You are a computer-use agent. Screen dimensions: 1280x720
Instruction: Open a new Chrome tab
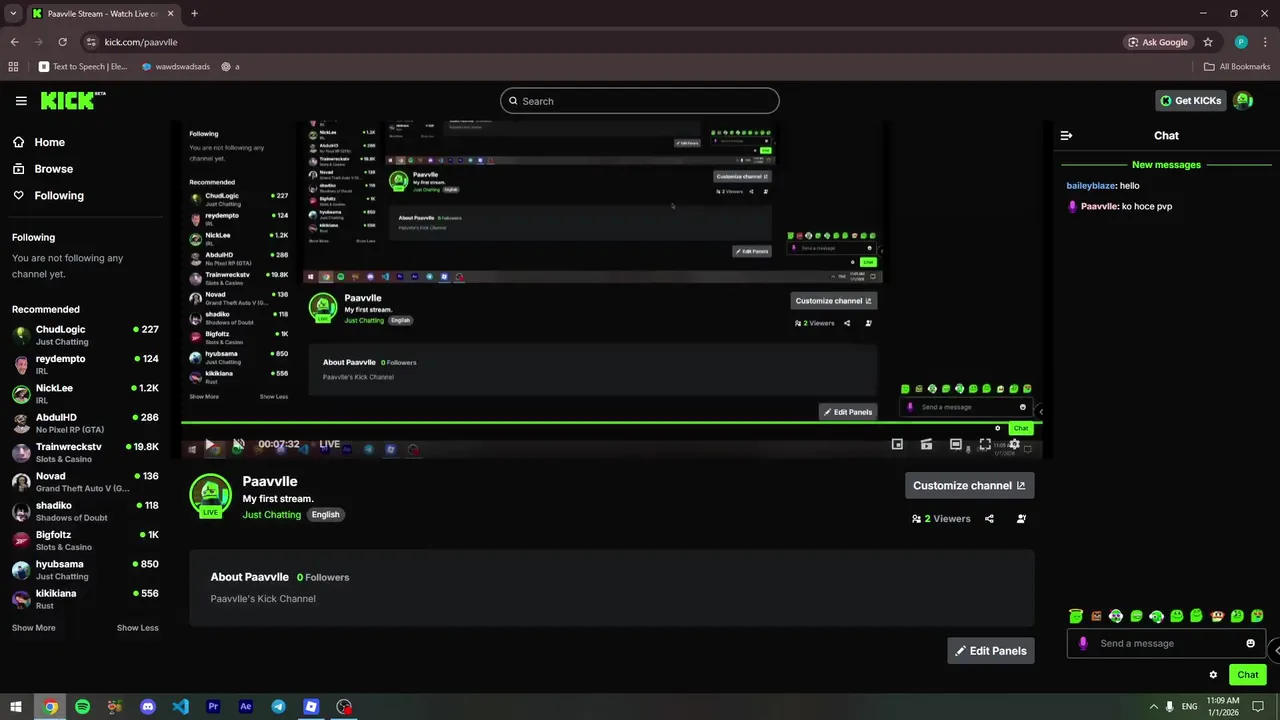(194, 14)
